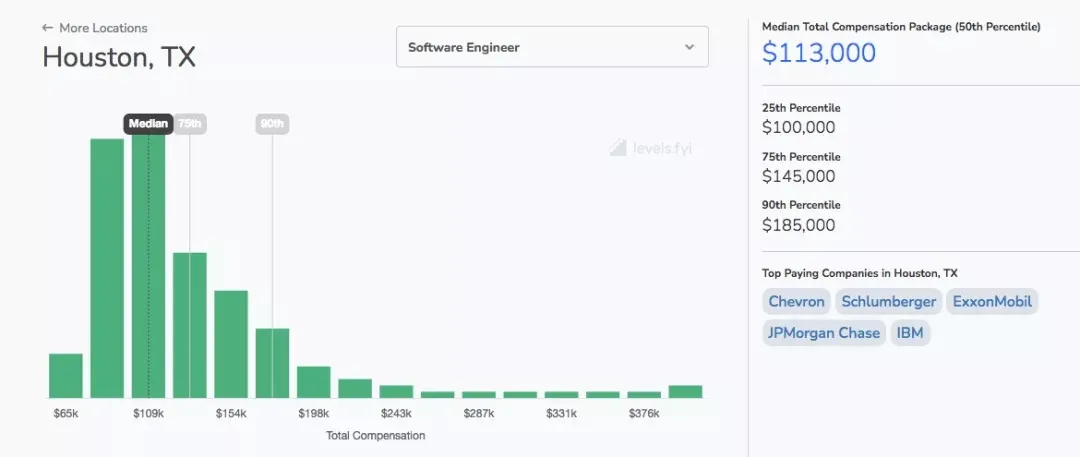
Task: Open the More Locations link
Action: [x=103, y=28]
